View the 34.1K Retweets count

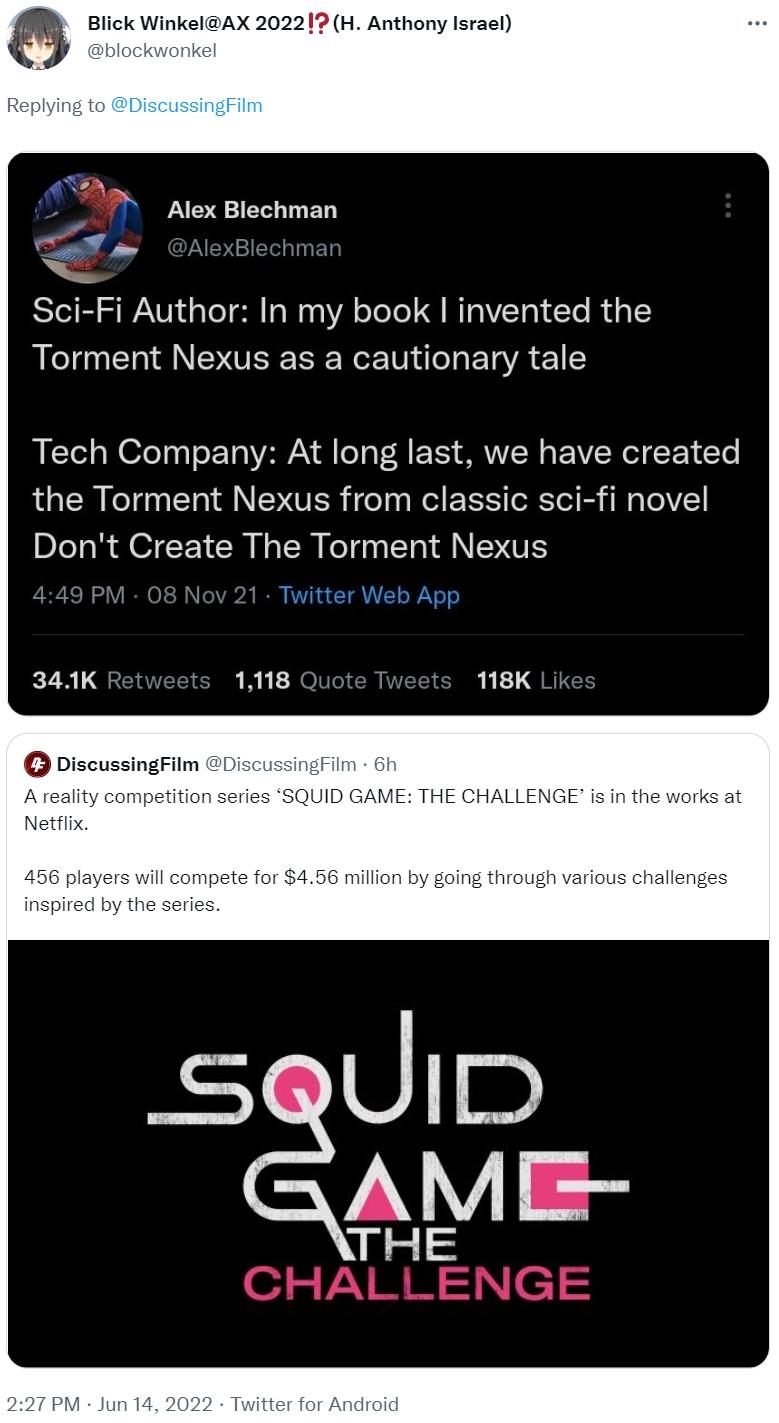121,680
